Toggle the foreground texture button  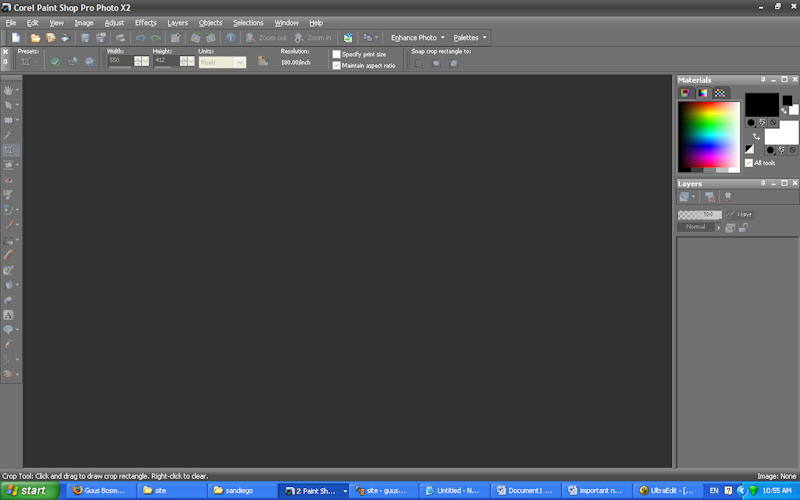pyautogui.click(x=762, y=122)
